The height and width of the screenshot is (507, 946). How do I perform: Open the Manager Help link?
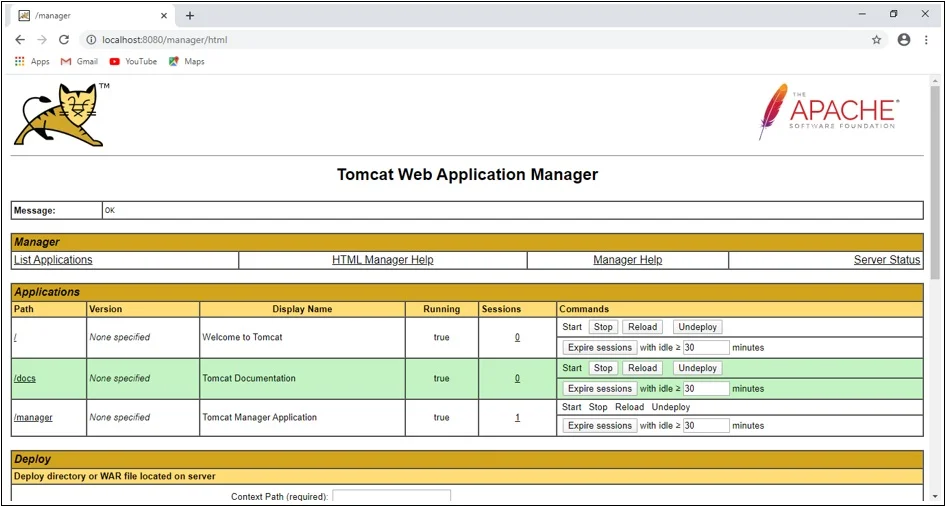pyautogui.click(x=627, y=260)
